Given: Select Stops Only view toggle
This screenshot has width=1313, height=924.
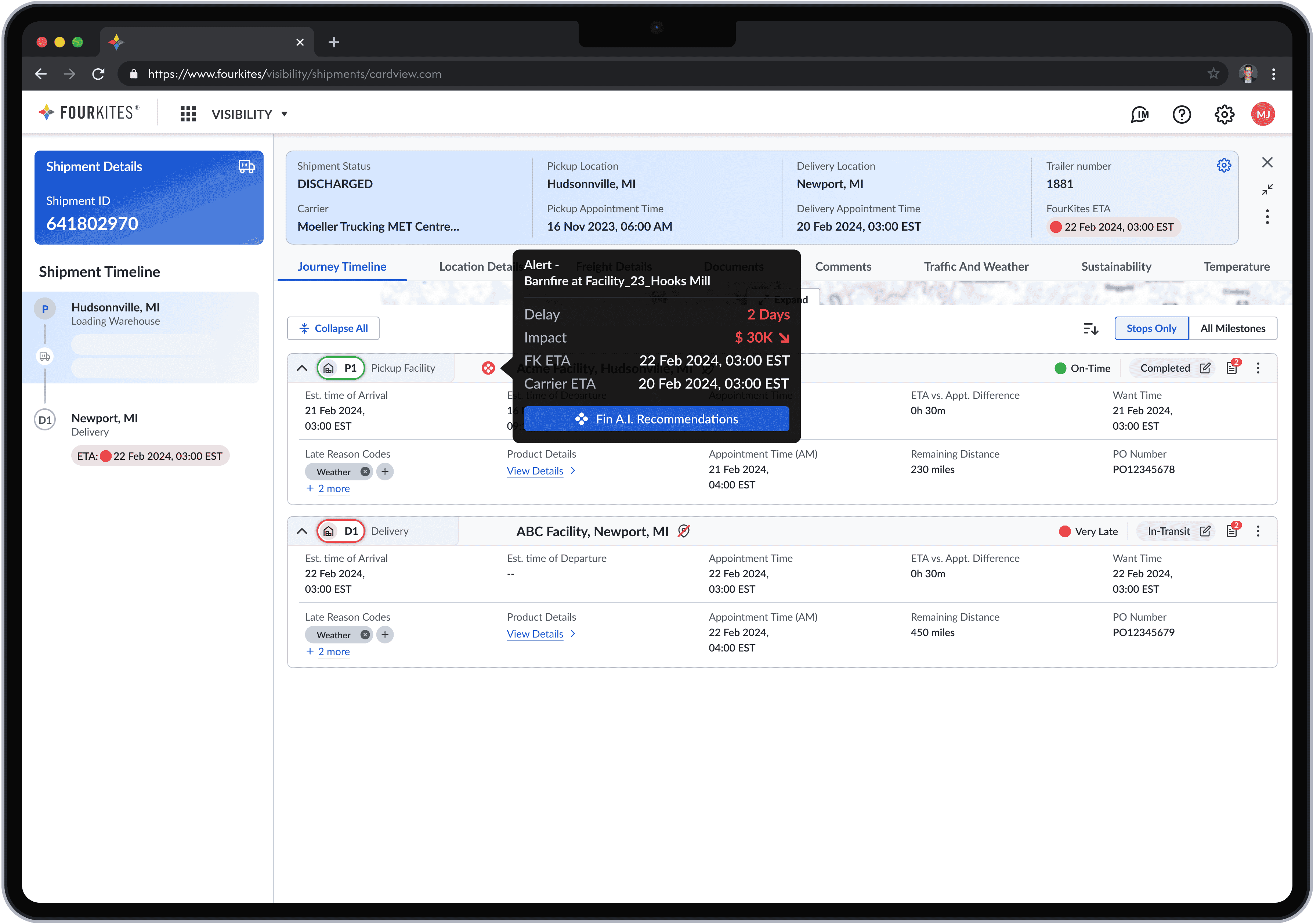Looking at the screenshot, I should click(x=1151, y=328).
